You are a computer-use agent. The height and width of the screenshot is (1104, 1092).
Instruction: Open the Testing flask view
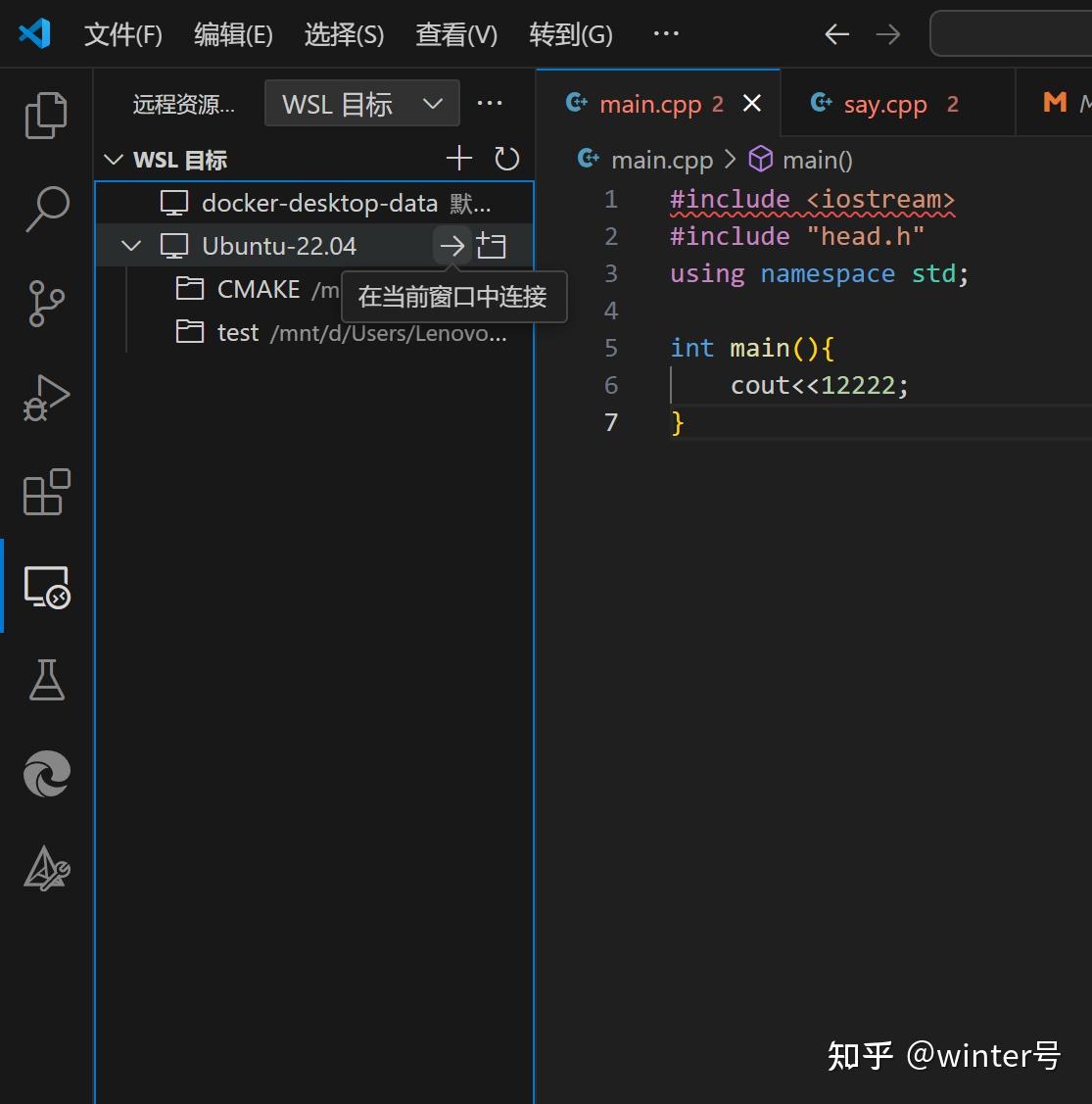46,680
